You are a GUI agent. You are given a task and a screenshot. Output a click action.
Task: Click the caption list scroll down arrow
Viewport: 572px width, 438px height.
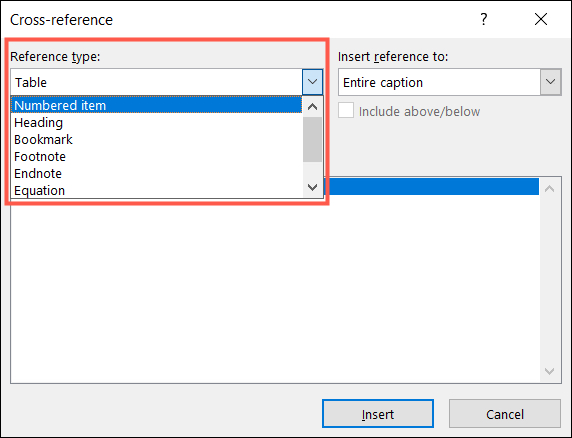coord(550,371)
